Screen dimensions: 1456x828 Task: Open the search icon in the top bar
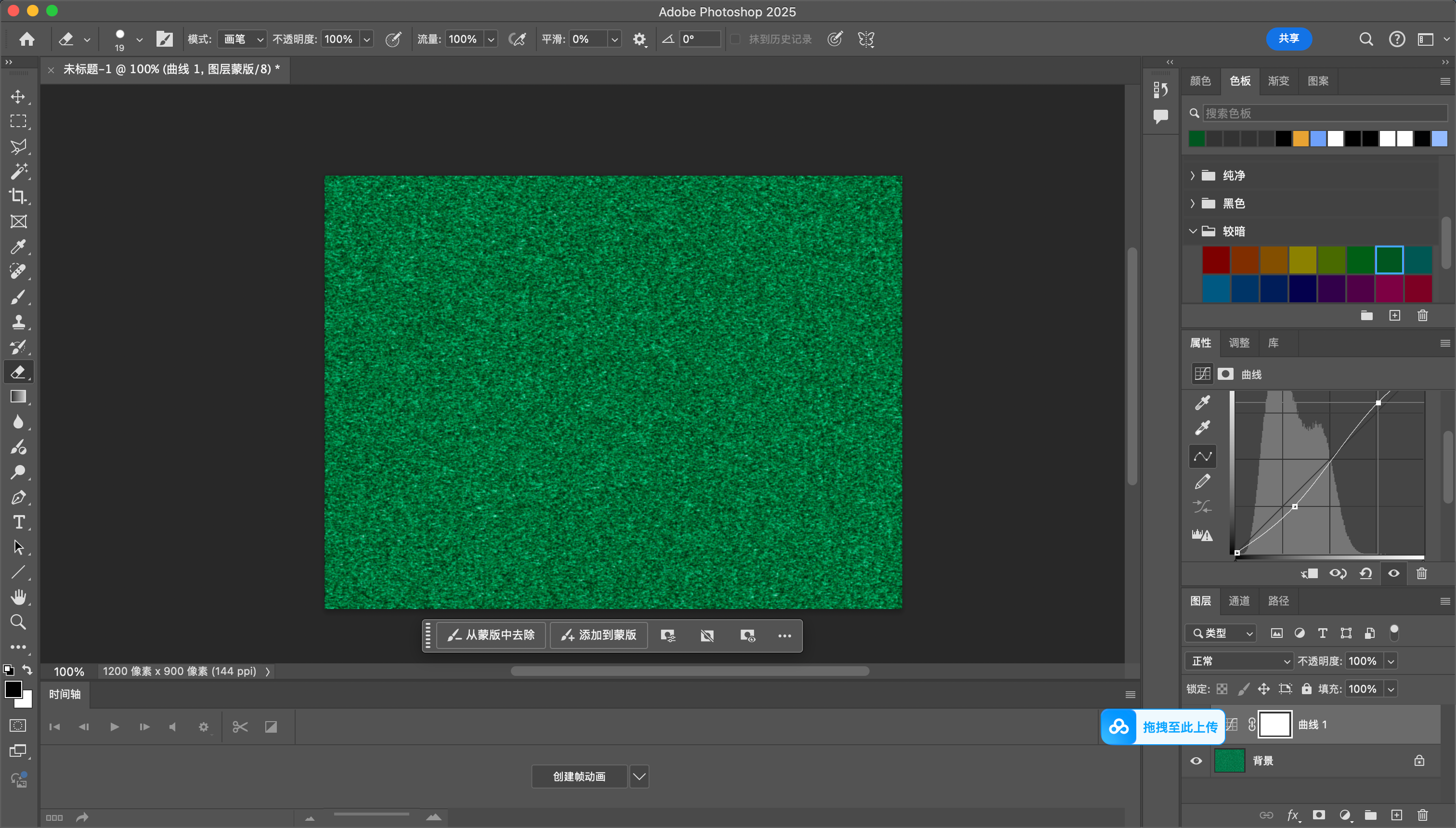click(x=1366, y=39)
